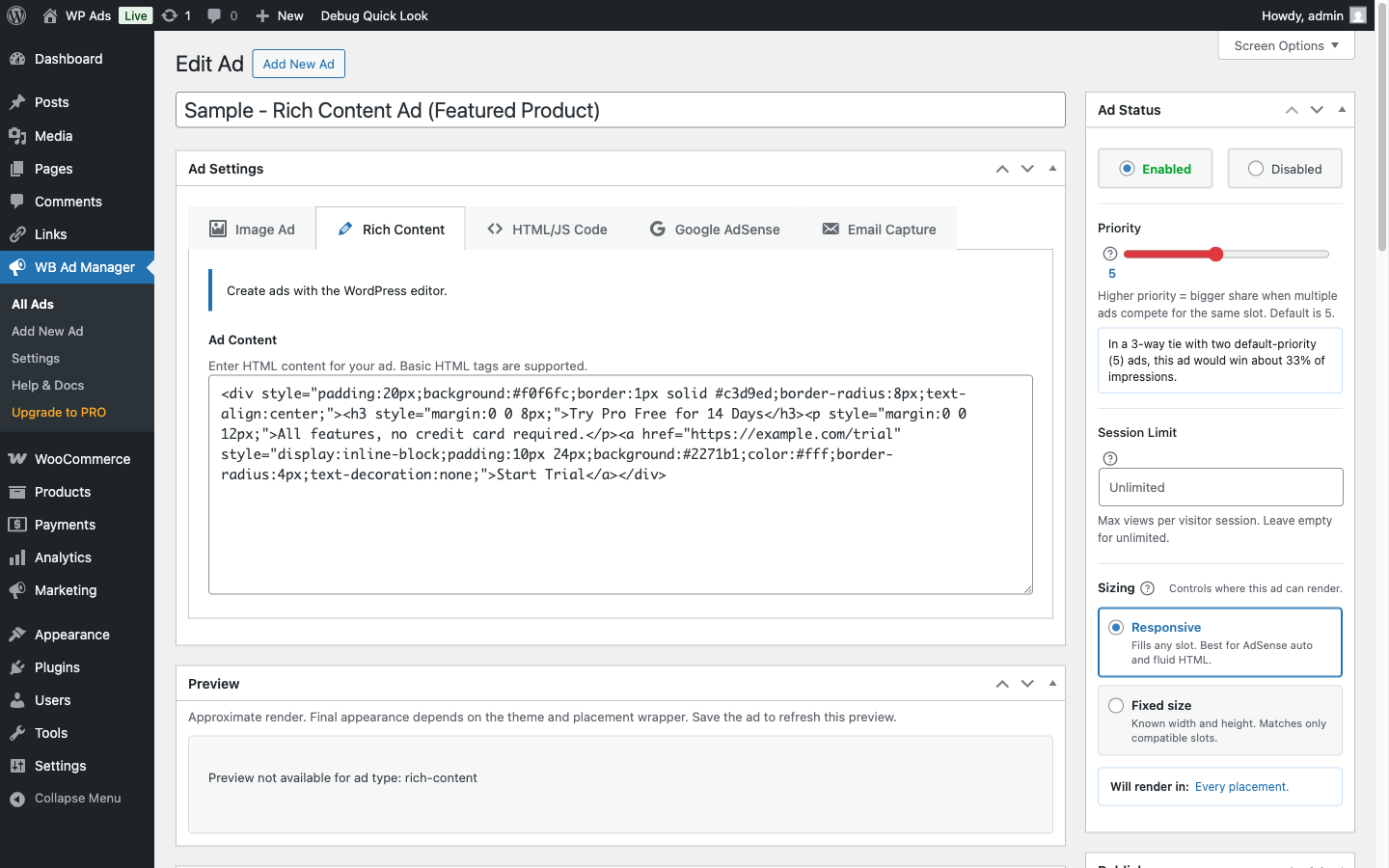The image size is (1389, 868).
Task: Open admin avatar icon
Action: pyautogui.click(x=1358, y=15)
